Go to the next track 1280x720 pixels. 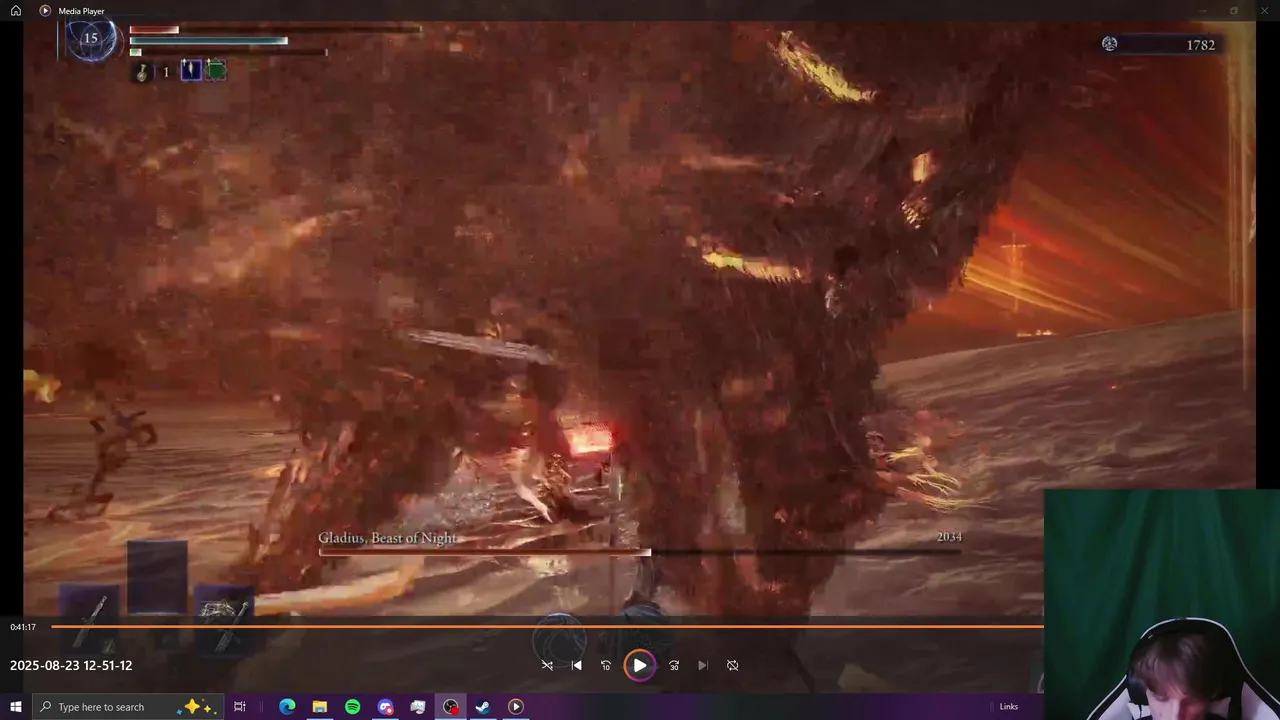(x=703, y=665)
